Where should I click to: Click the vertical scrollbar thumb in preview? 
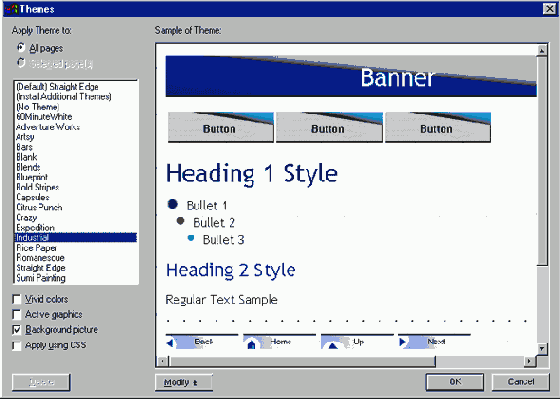[542, 160]
